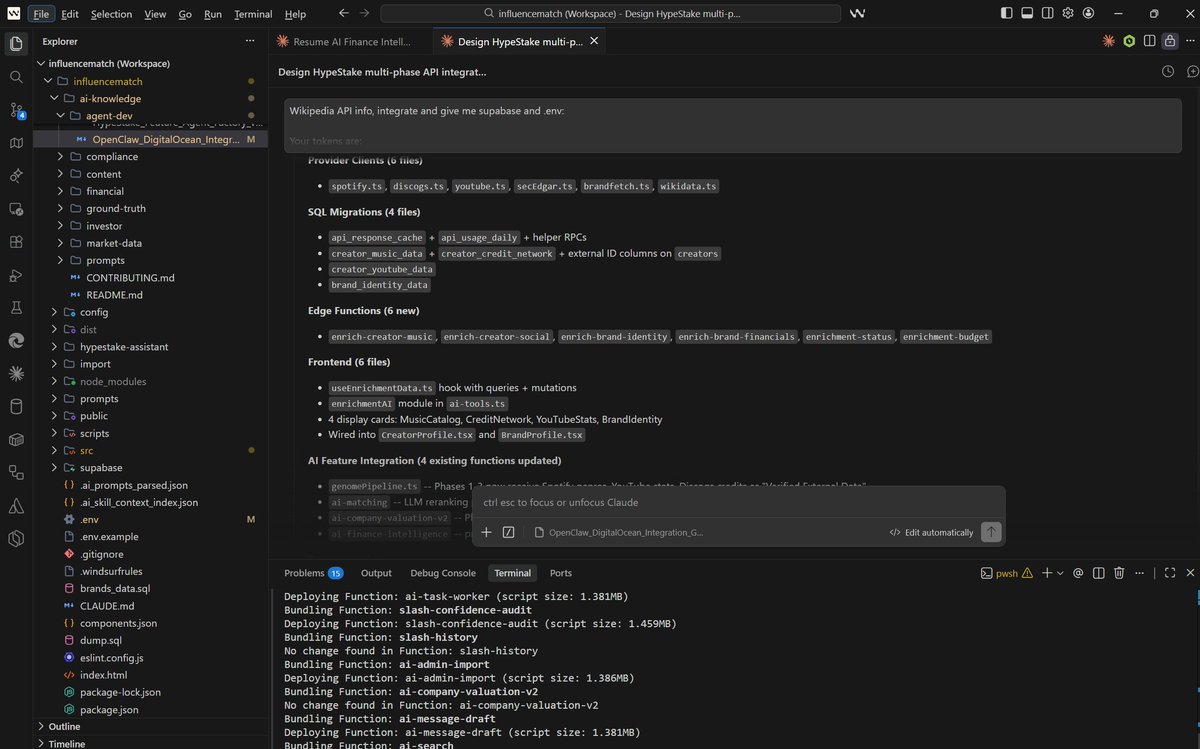Open Explorer panel more actions ellipsis
This screenshot has height=749, width=1200.
click(x=250, y=41)
